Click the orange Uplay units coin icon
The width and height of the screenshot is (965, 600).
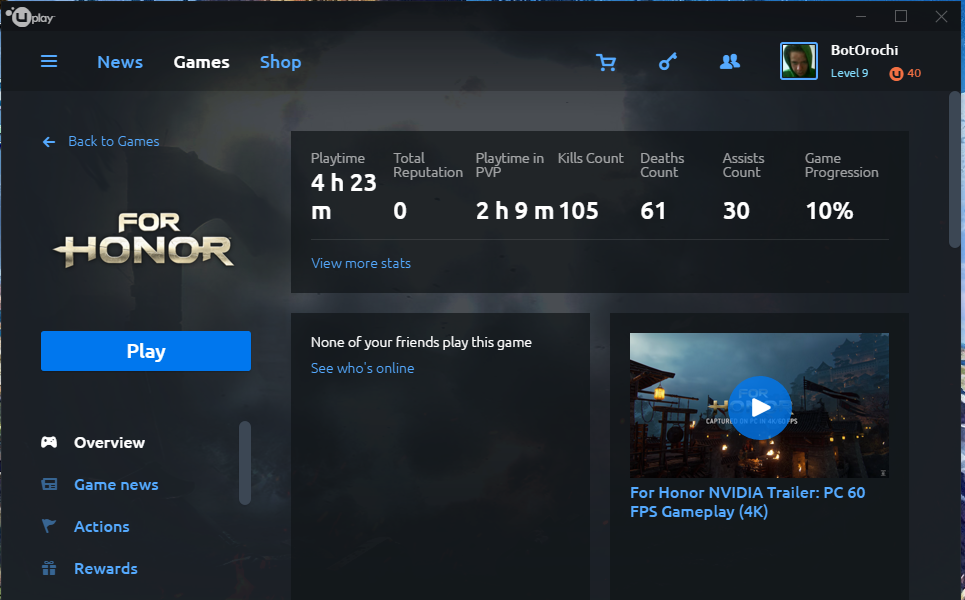[x=896, y=73]
